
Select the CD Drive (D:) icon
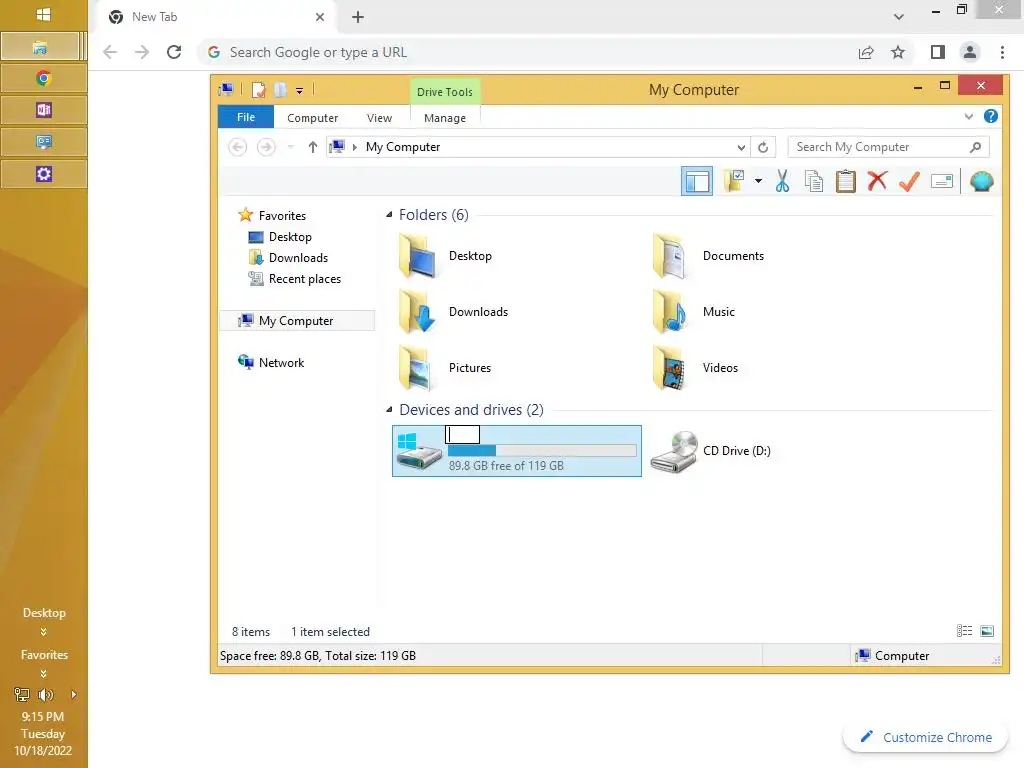[675, 451]
